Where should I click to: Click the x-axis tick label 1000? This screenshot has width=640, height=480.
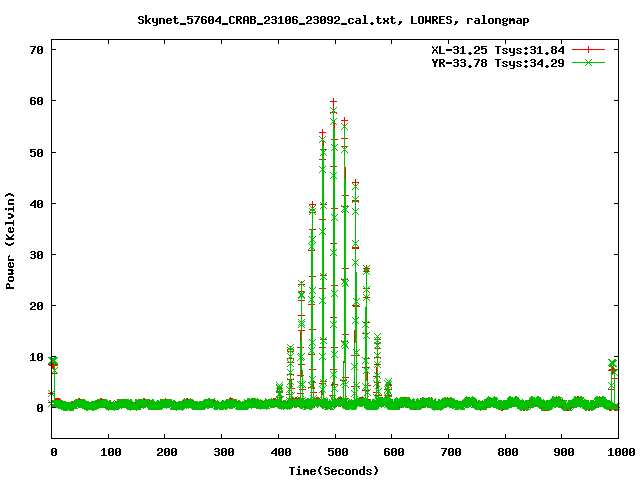pyautogui.click(x=621, y=452)
